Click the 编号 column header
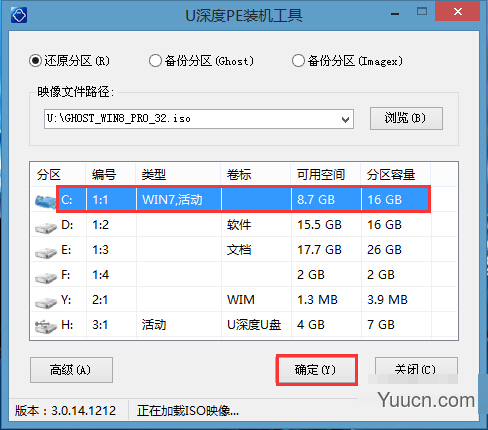 click(104, 175)
